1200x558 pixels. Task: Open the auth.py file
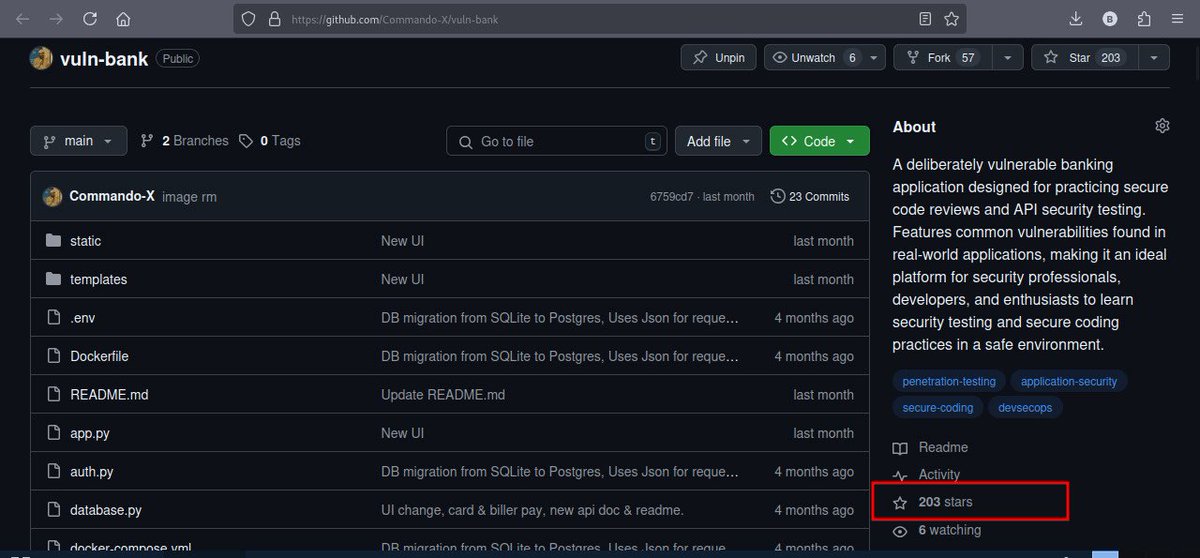pyautogui.click(x=91, y=472)
